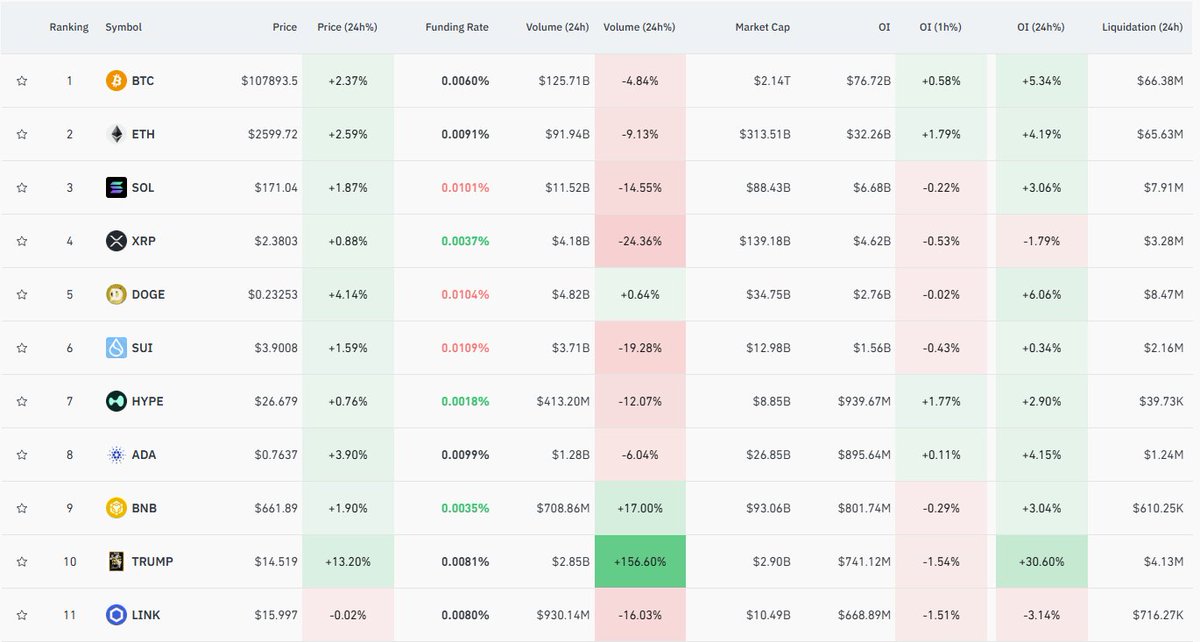This screenshot has width=1200, height=642.
Task: Favorite HYPE with its star
Action: 22,401
